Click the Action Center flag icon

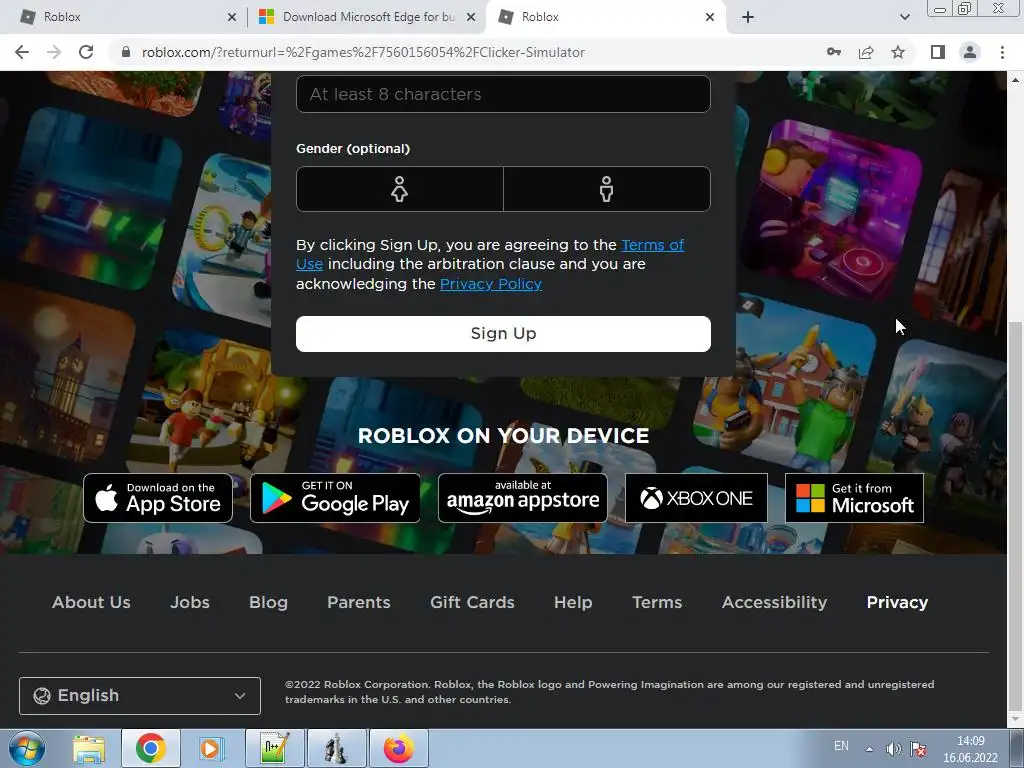(918, 749)
